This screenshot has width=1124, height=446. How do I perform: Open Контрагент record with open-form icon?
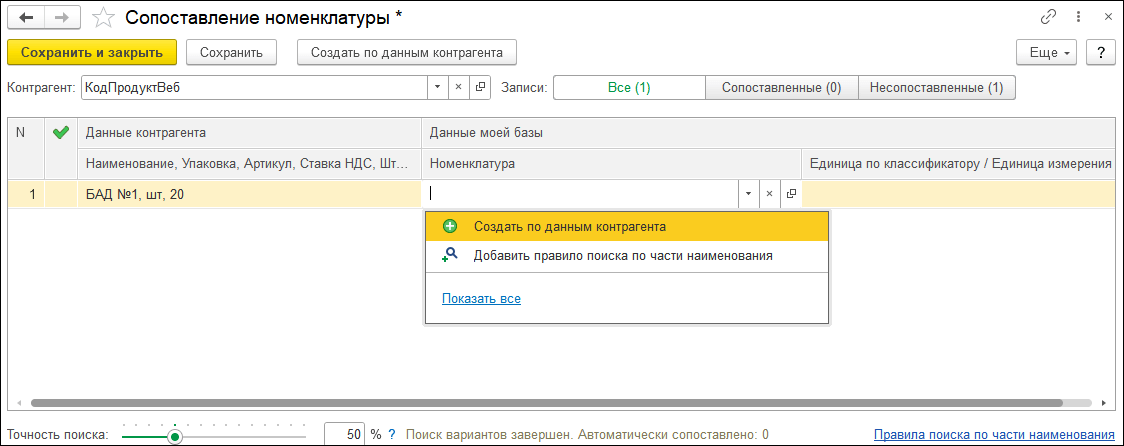(480, 88)
